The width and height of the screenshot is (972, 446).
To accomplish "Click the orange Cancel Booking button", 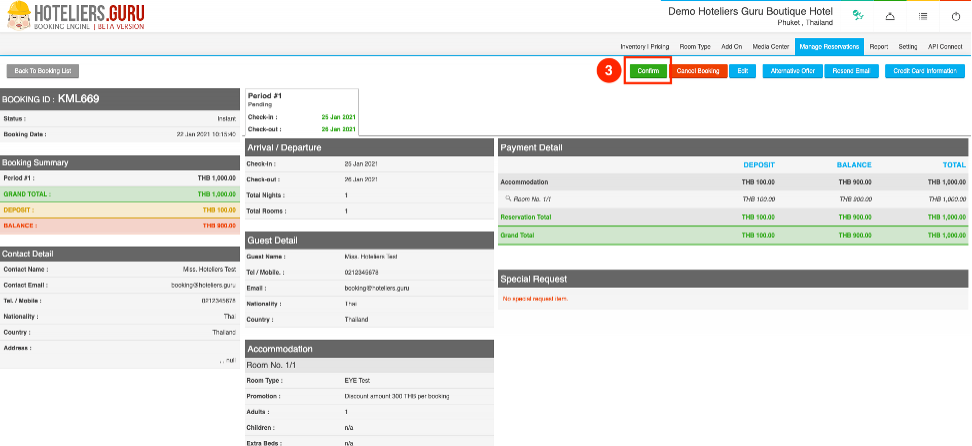I will click(697, 71).
